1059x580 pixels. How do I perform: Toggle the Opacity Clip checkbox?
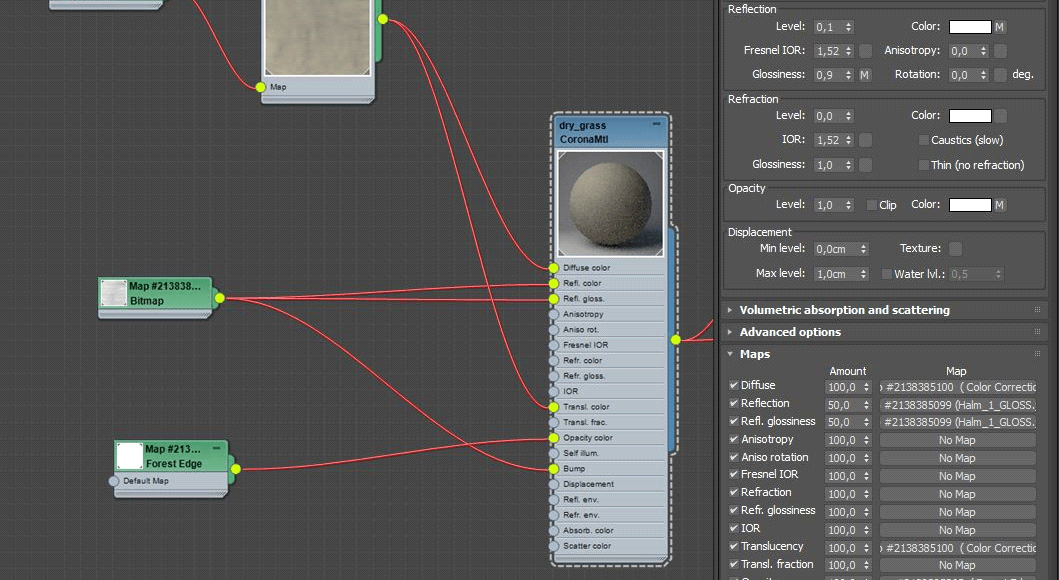click(x=872, y=205)
